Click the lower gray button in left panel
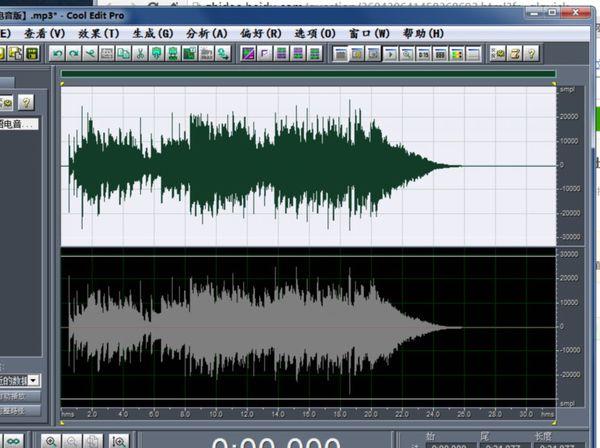600x448 pixels. [x=20, y=411]
